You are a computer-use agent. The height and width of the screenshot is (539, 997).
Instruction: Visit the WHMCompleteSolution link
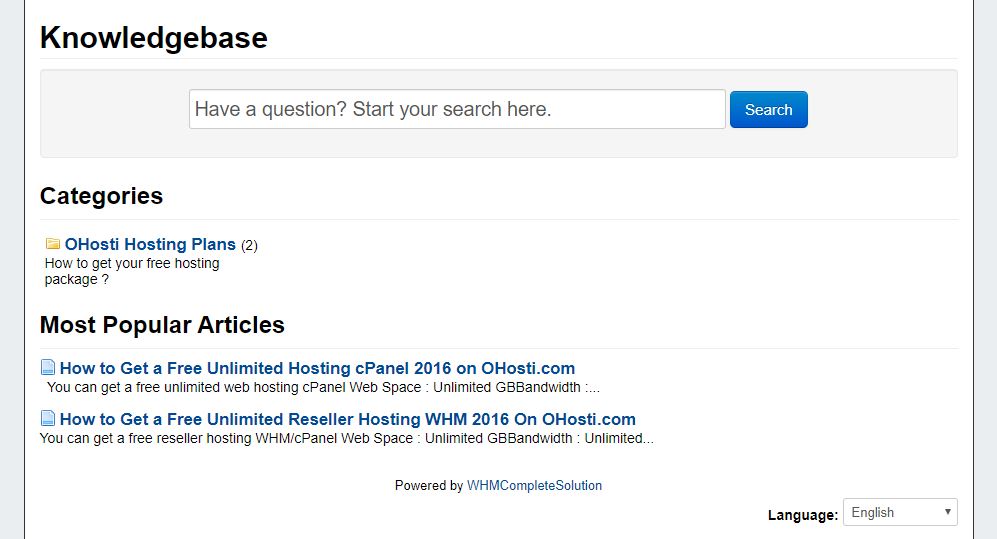[x=534, y=486]
